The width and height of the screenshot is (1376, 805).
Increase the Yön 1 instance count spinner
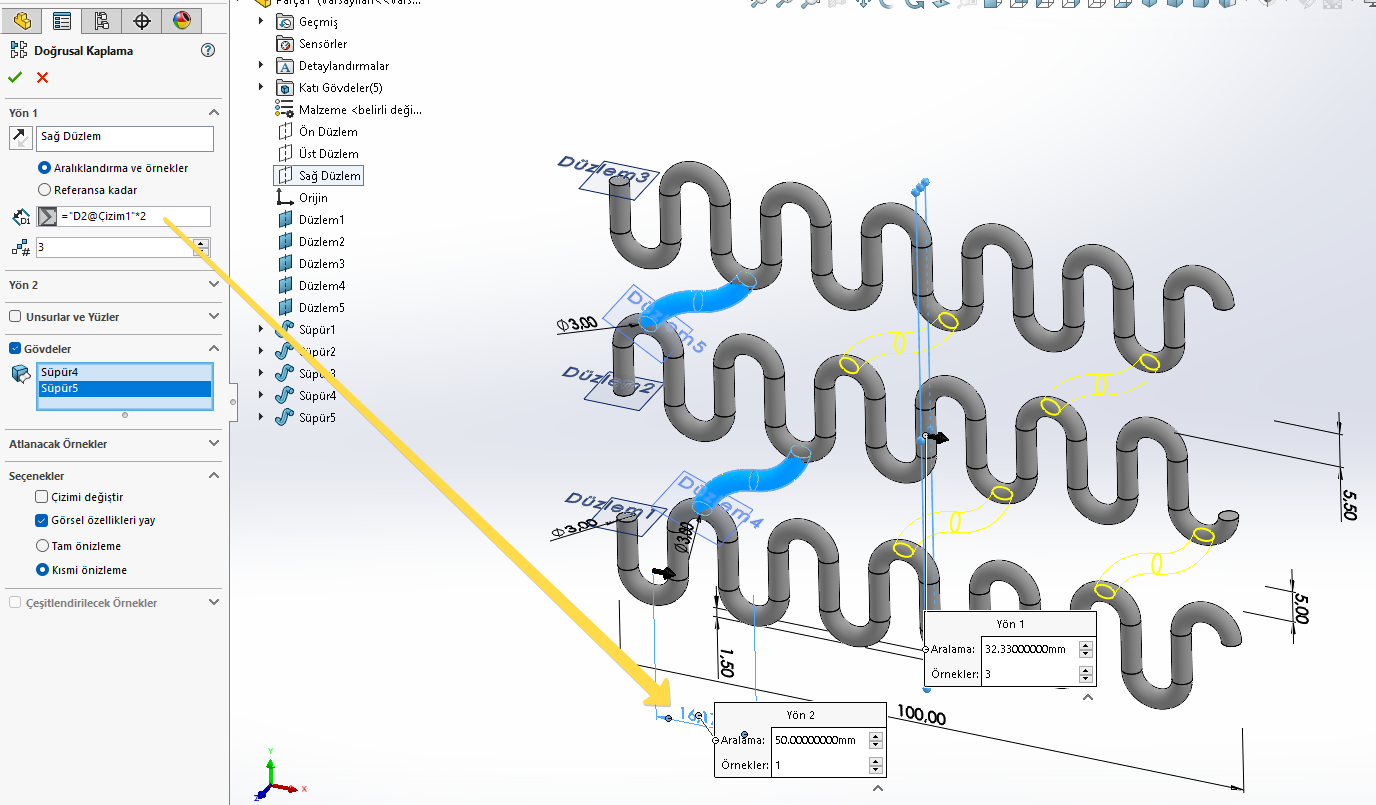point(202,242)
